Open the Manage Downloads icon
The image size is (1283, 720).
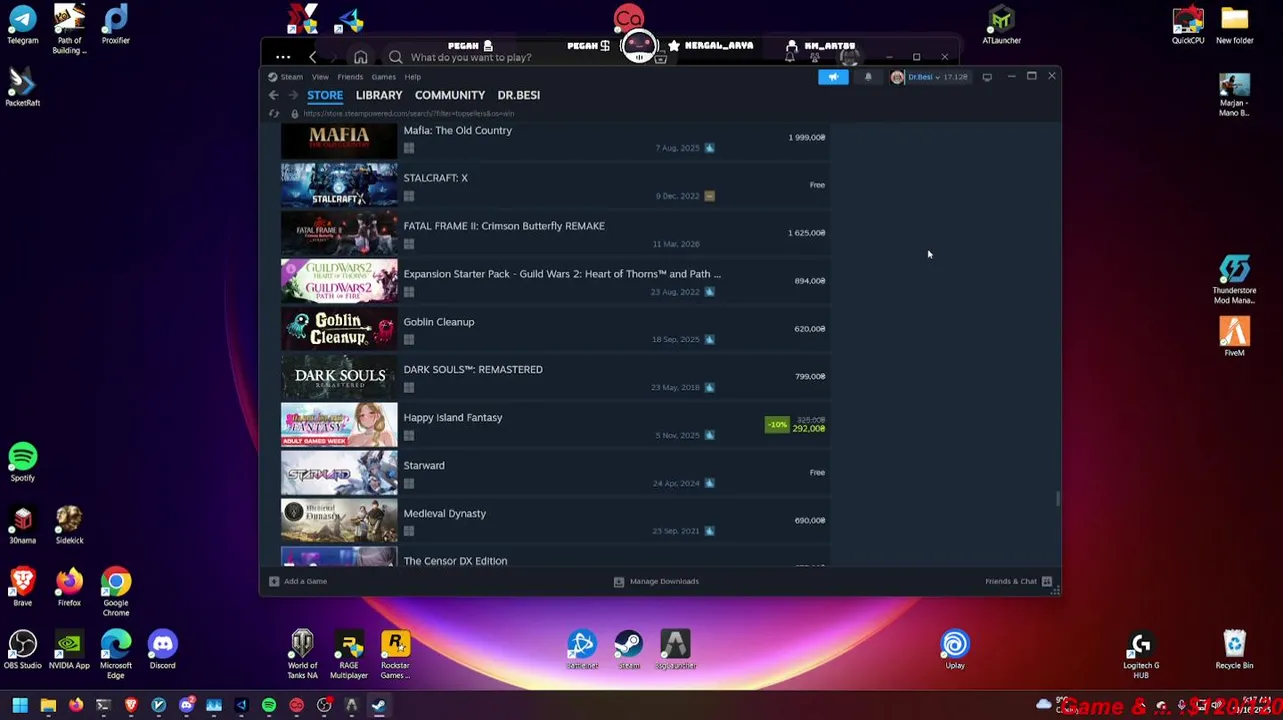click(x=618, y=581)
